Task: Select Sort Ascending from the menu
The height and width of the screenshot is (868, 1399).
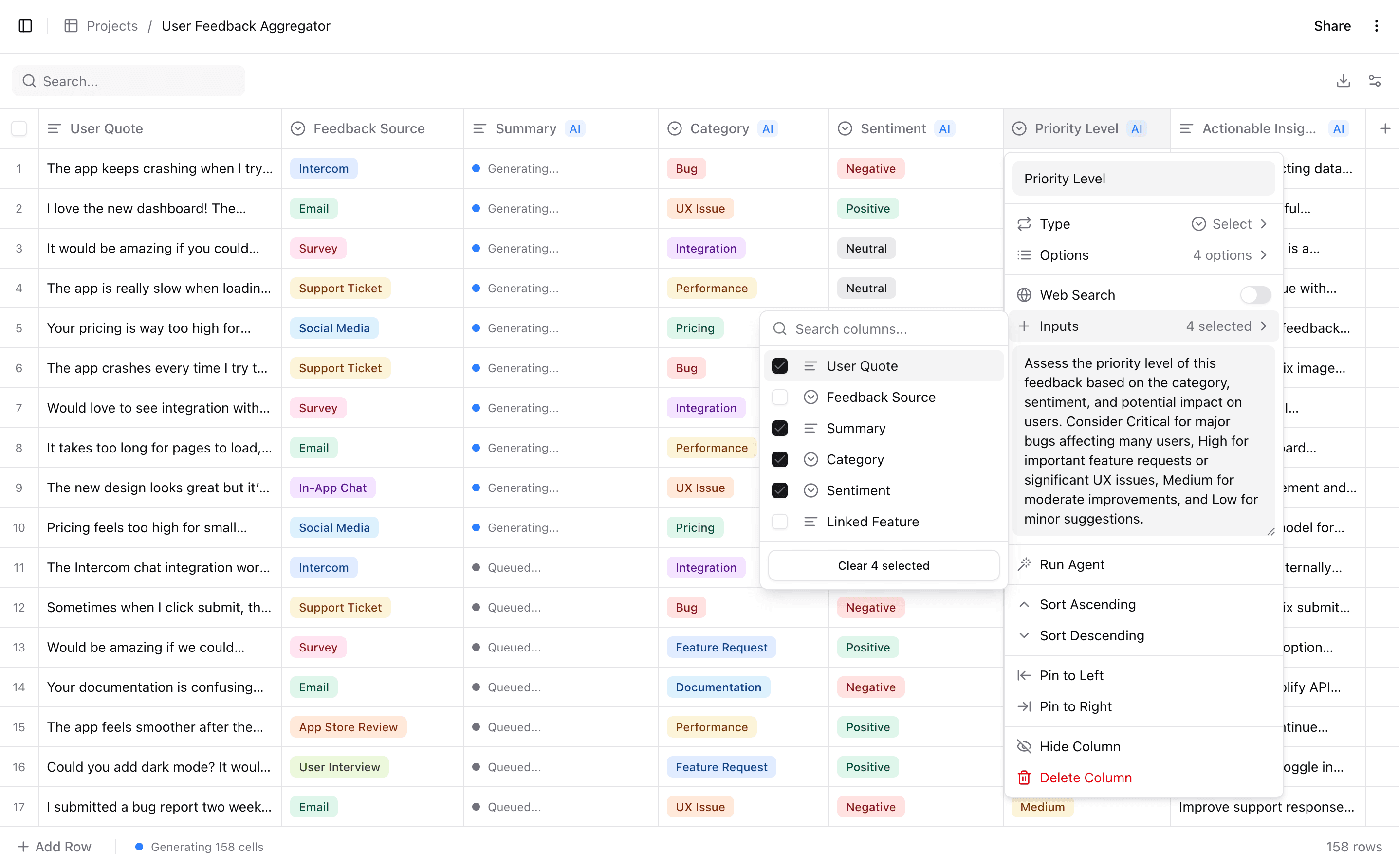Action: click(x=1087, y=604)
